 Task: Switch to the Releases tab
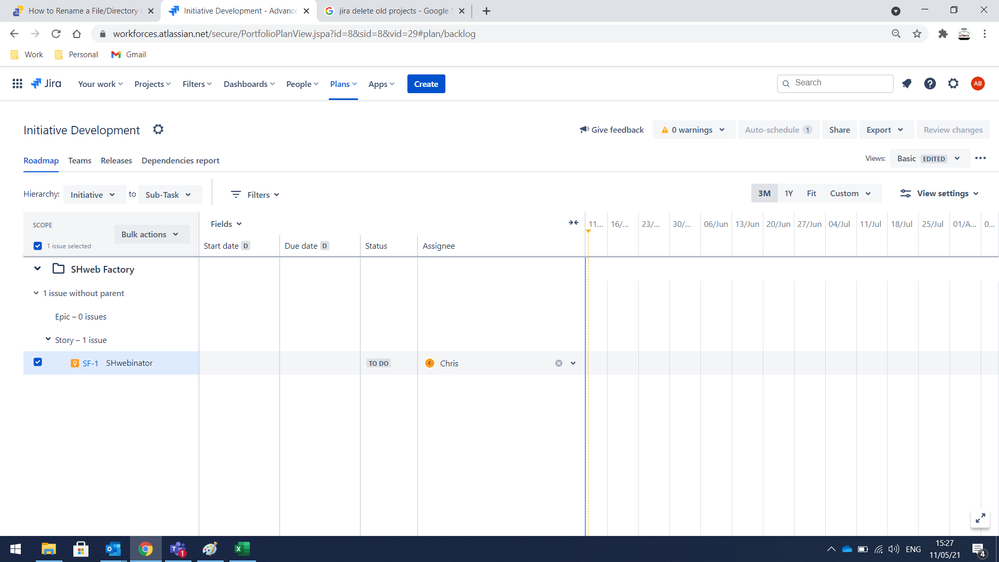coord(116,161)
